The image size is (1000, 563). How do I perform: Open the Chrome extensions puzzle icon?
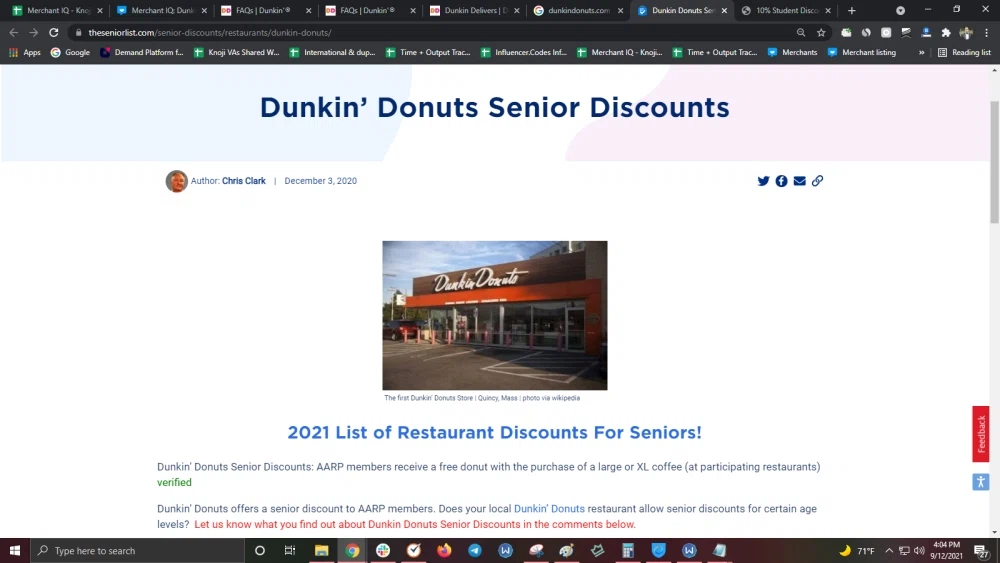coord(946,32)
